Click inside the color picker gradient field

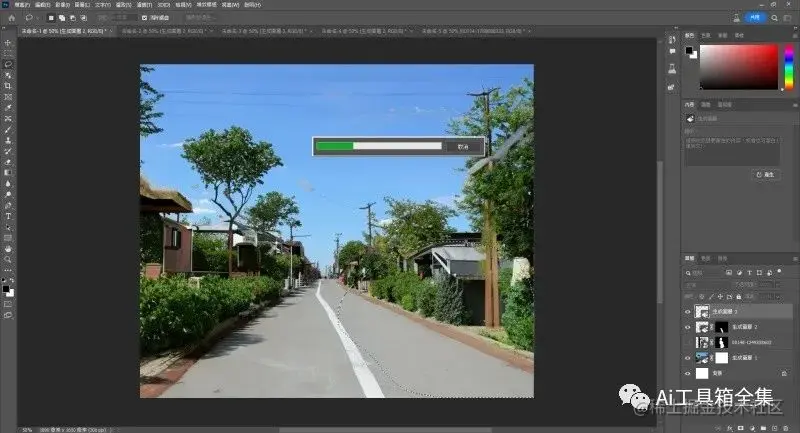pyautogui.click(x=738, y=67)
